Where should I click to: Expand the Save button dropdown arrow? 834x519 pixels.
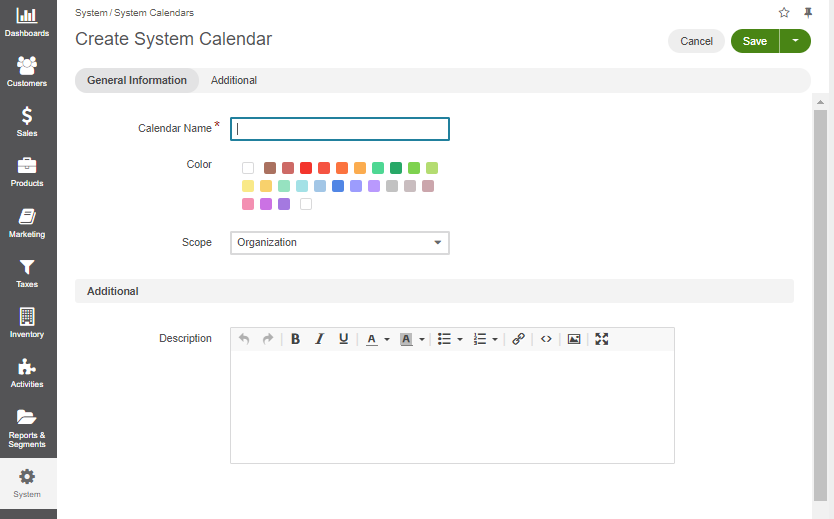(795, 41)
